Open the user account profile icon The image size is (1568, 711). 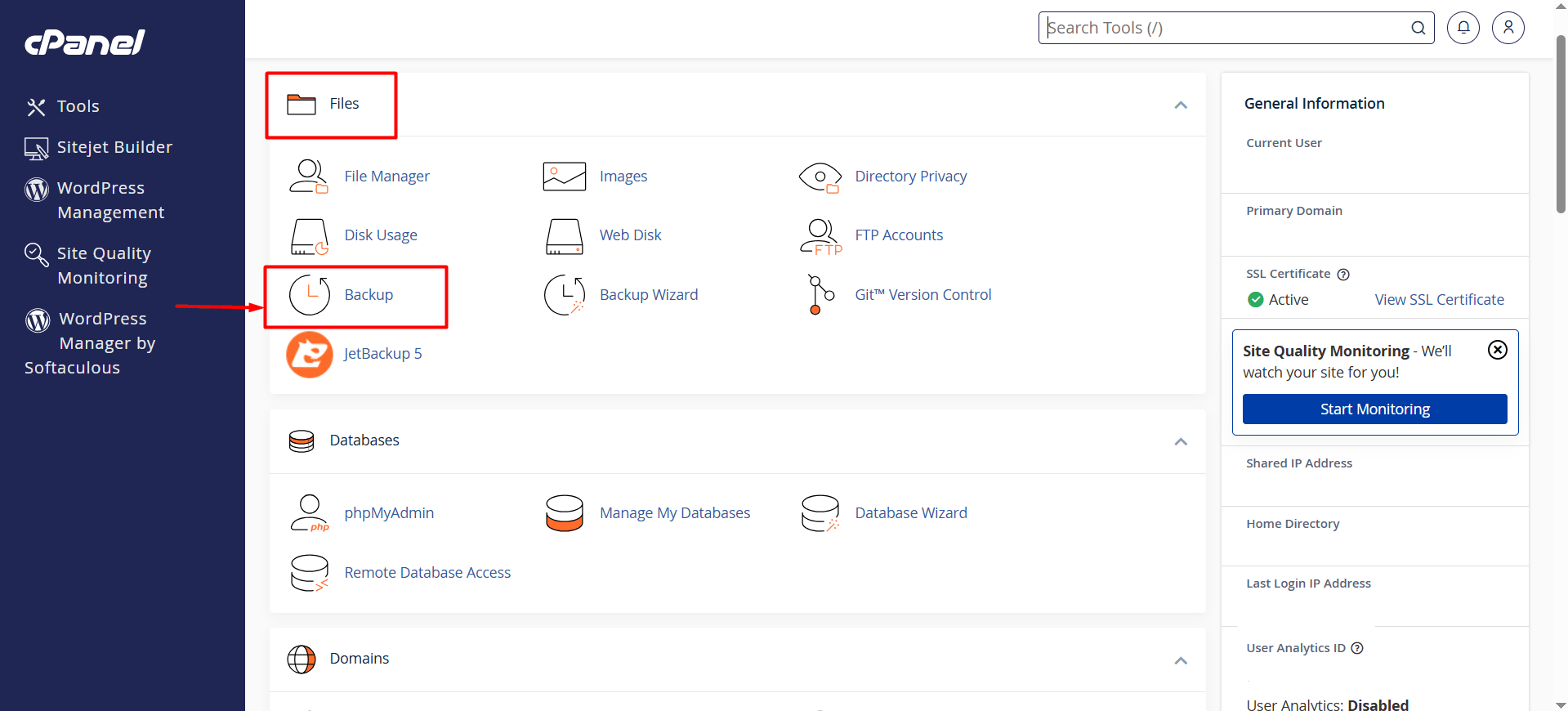click(1508, 28)
